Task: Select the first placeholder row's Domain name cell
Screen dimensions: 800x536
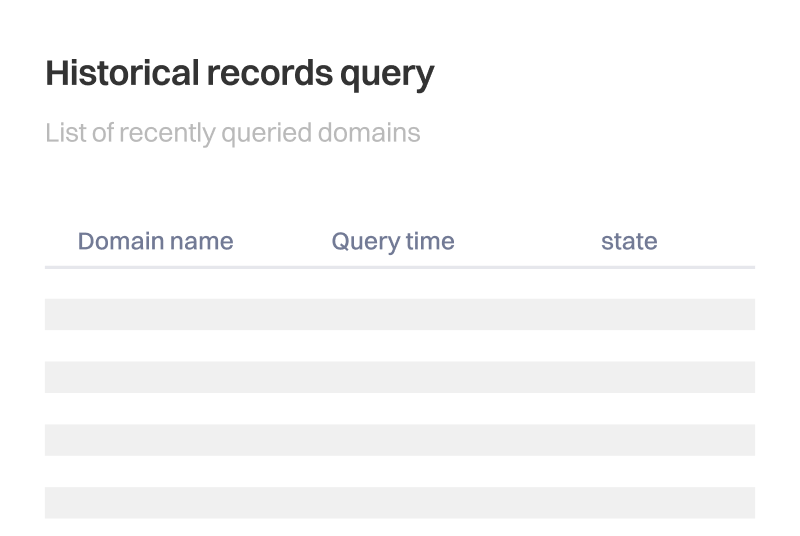Action: (155, 314)
